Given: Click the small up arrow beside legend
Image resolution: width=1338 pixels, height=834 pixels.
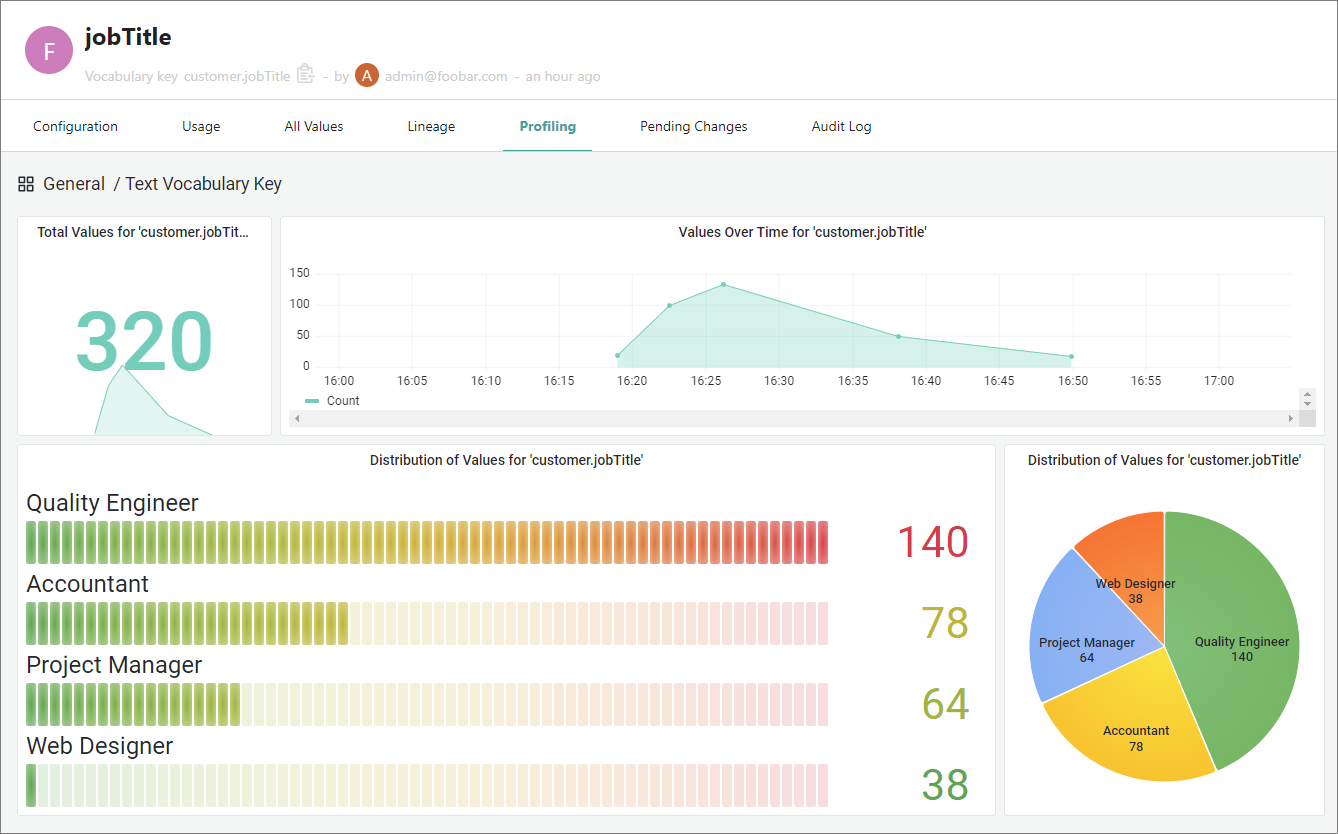Looking at the screenshot, I should [x=1307, y=394].
